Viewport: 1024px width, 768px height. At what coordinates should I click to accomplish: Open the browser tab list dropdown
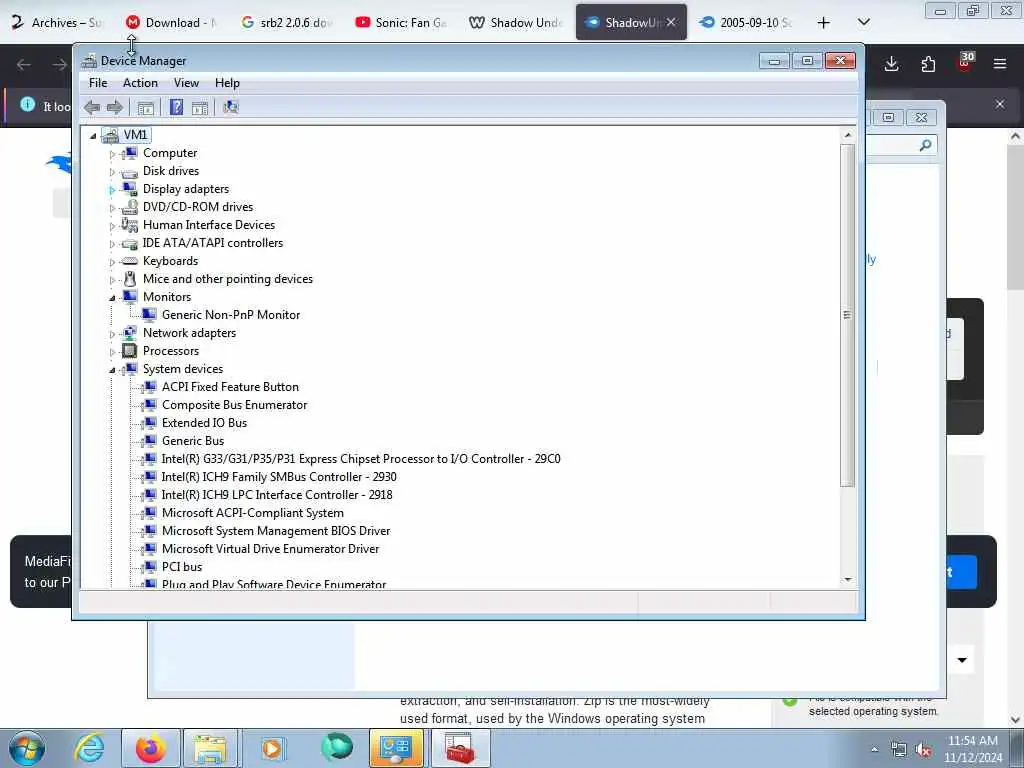[x=863, y=22]
